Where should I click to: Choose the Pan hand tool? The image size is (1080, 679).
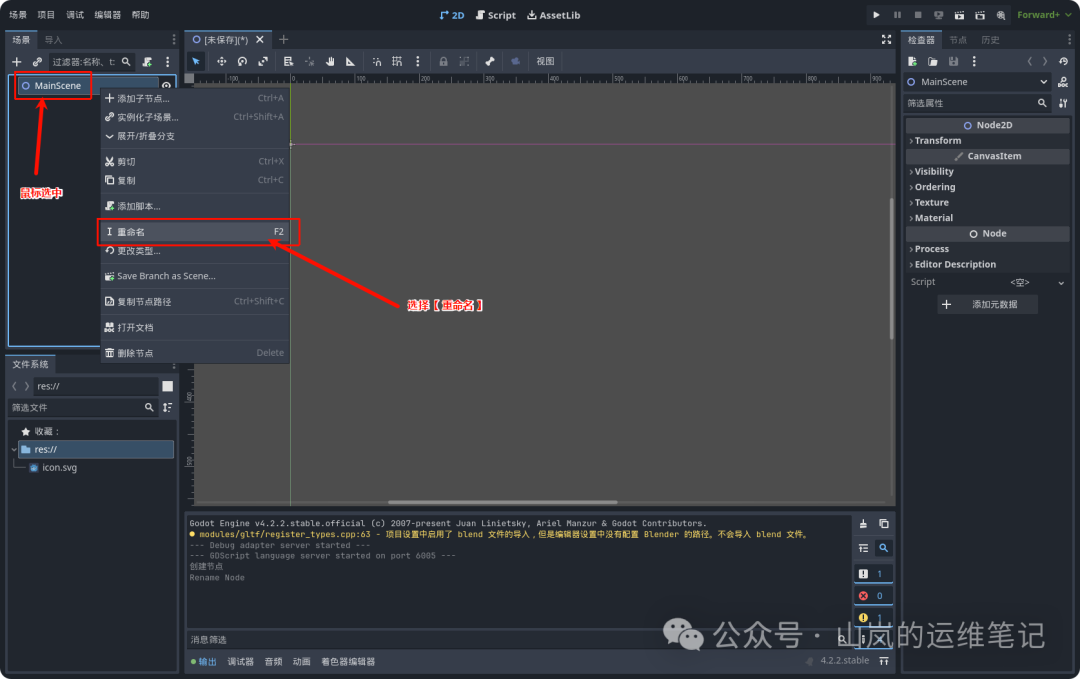(329, 62)
